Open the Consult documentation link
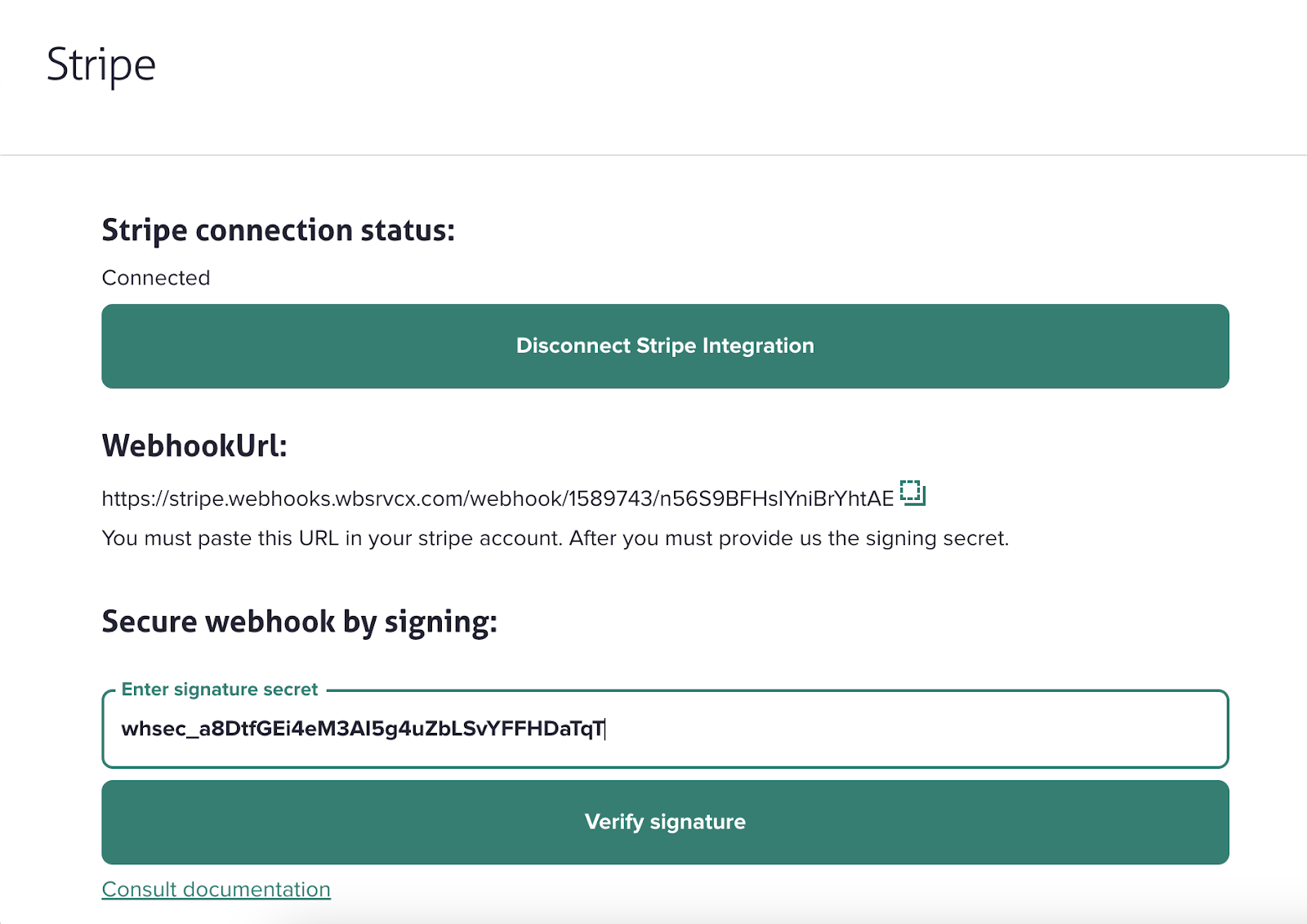 pyautogui.click(x=216, y=889)
